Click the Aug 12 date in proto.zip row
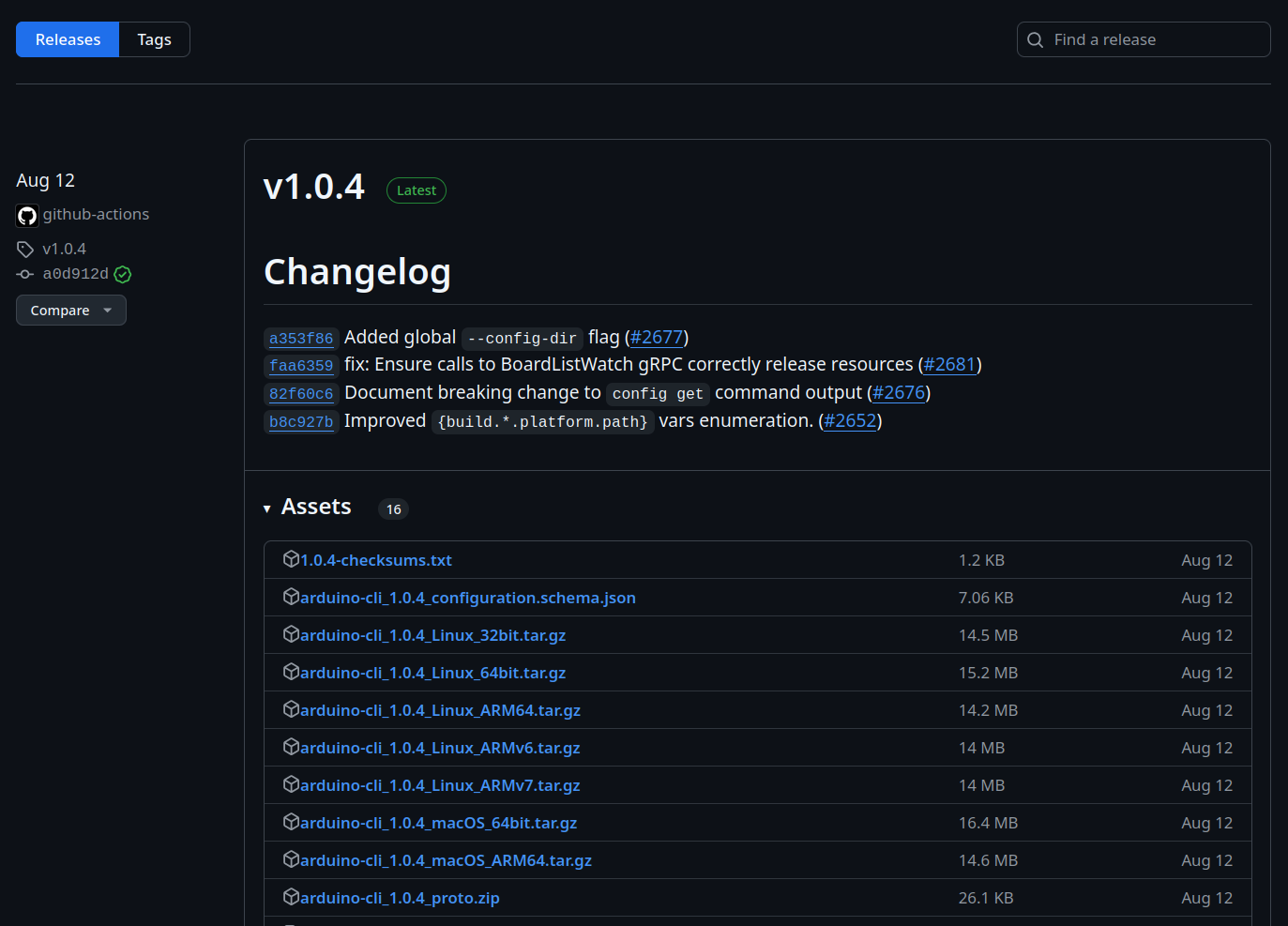This screenshot has width=1288, height=926. pyautogui.click(x=1206, y=898)
